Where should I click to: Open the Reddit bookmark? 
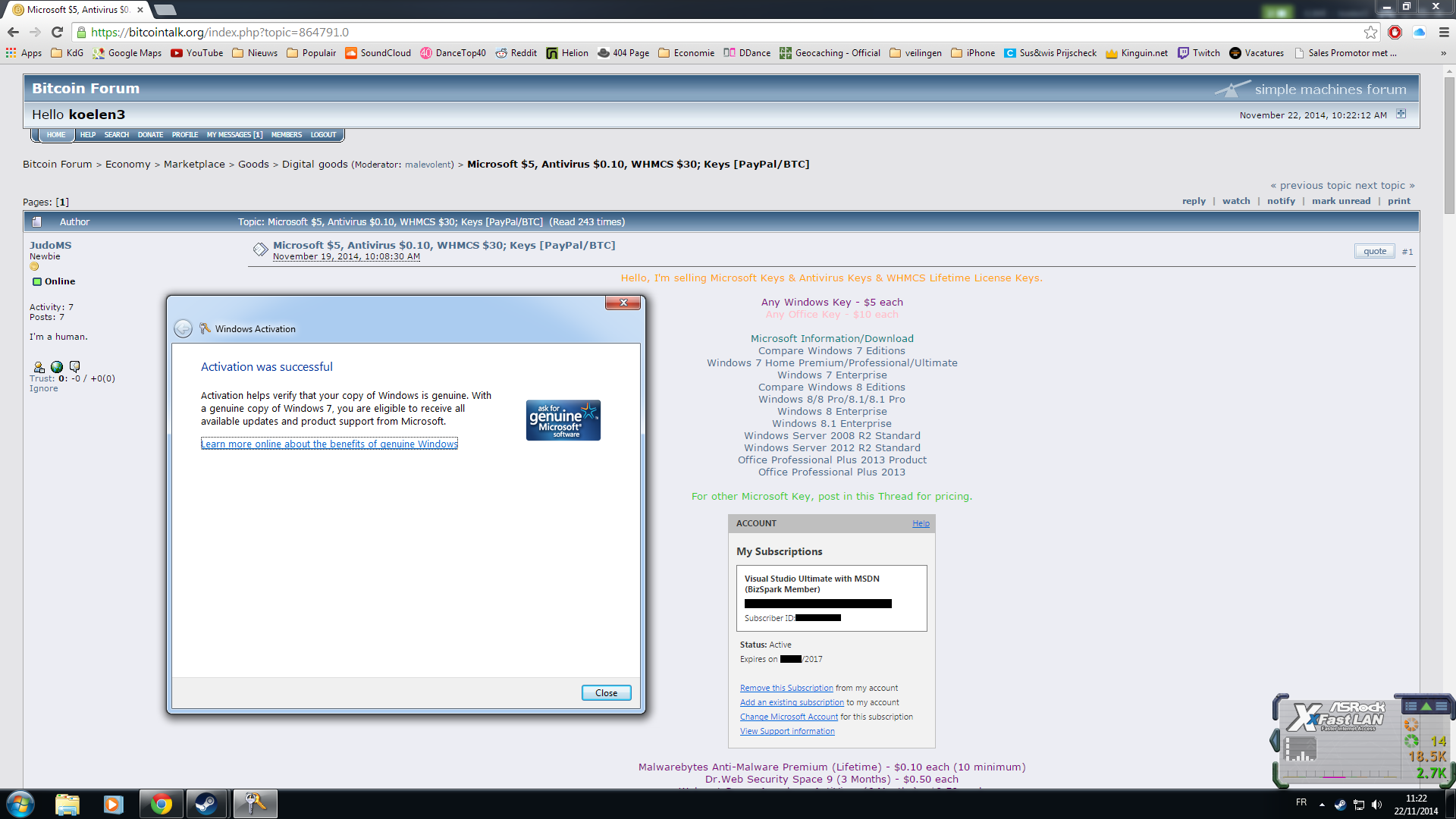[516, 53]
